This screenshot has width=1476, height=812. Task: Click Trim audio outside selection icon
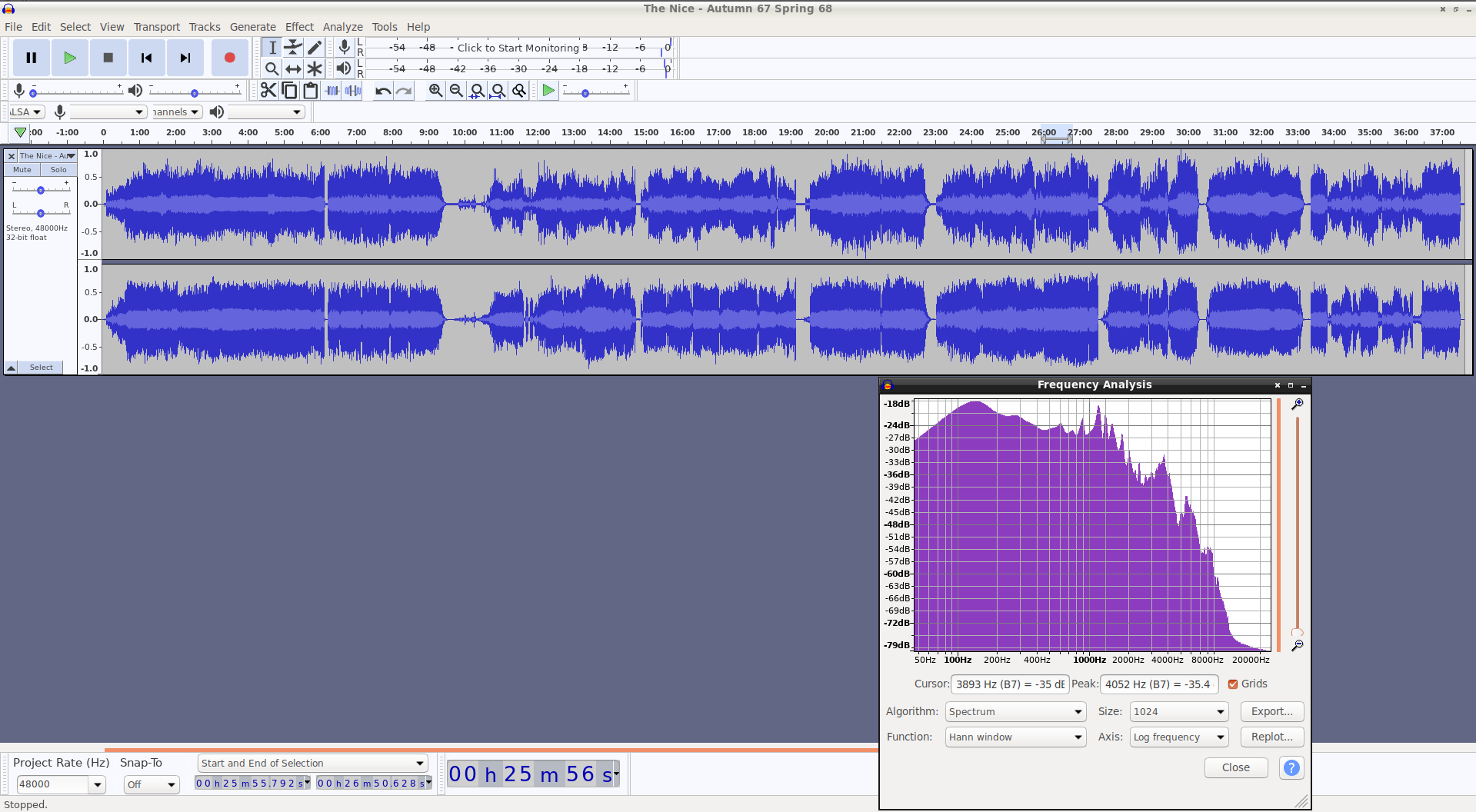(x=332, y=91)
